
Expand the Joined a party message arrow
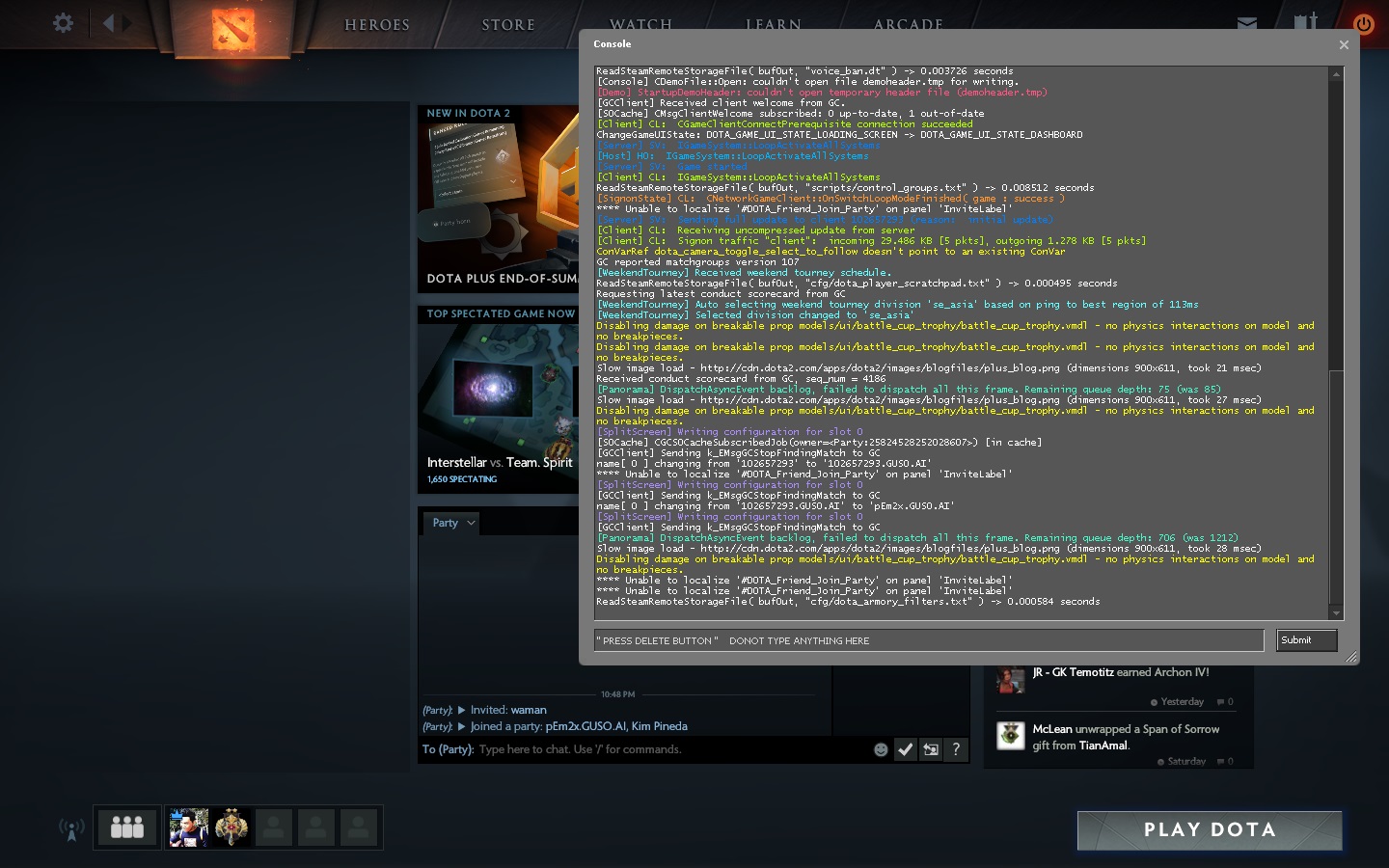[x=461, y=726]
